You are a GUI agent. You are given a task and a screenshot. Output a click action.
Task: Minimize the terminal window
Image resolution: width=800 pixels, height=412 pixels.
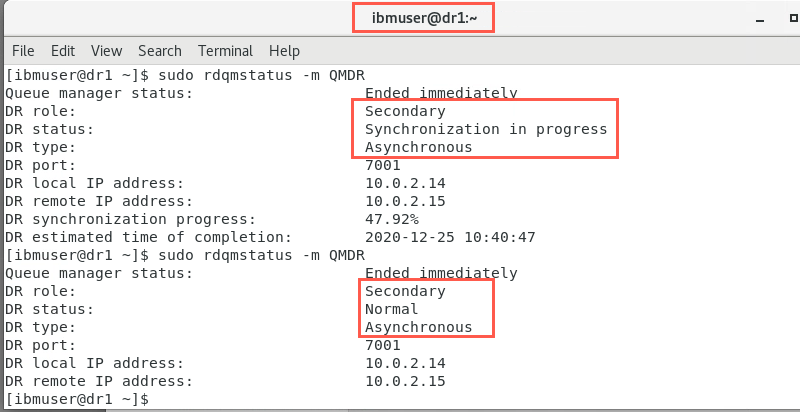pos(760,20)
